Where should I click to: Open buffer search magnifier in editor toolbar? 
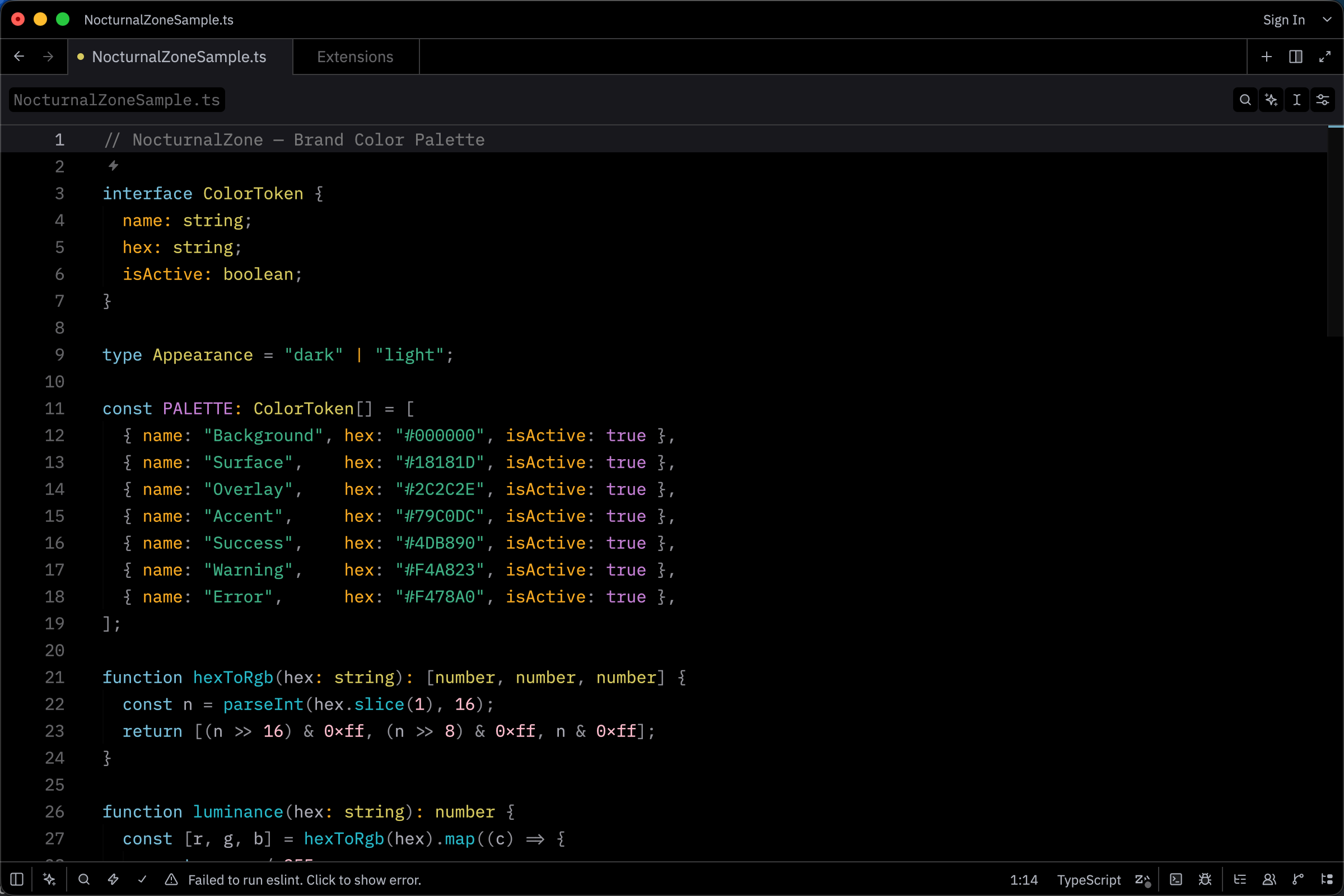(x=1245, y=100)
